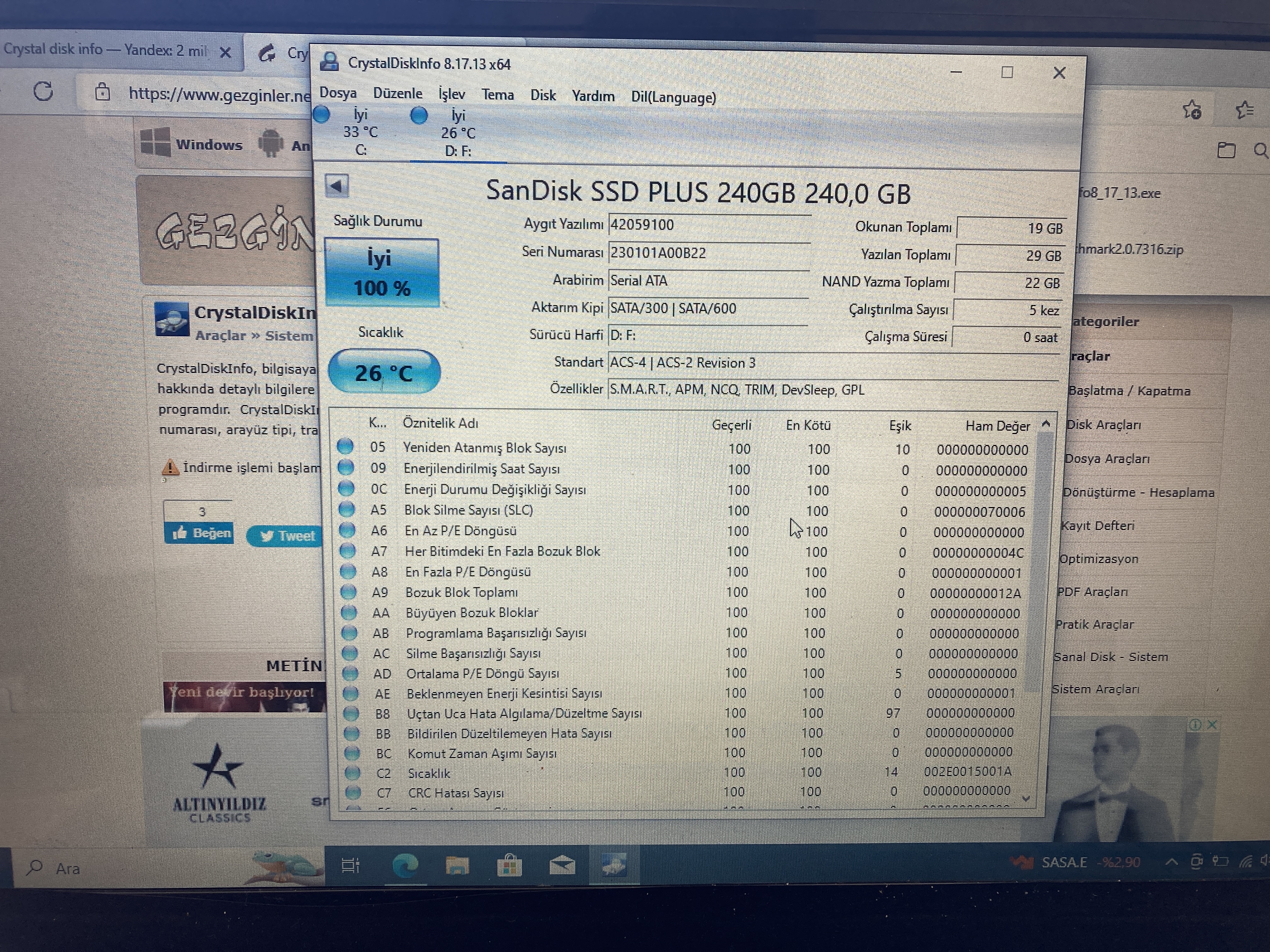Click the 26 °C temperature button
Image resolution: width=1270 pixels, height=952 pixels.
pos(384,372)
